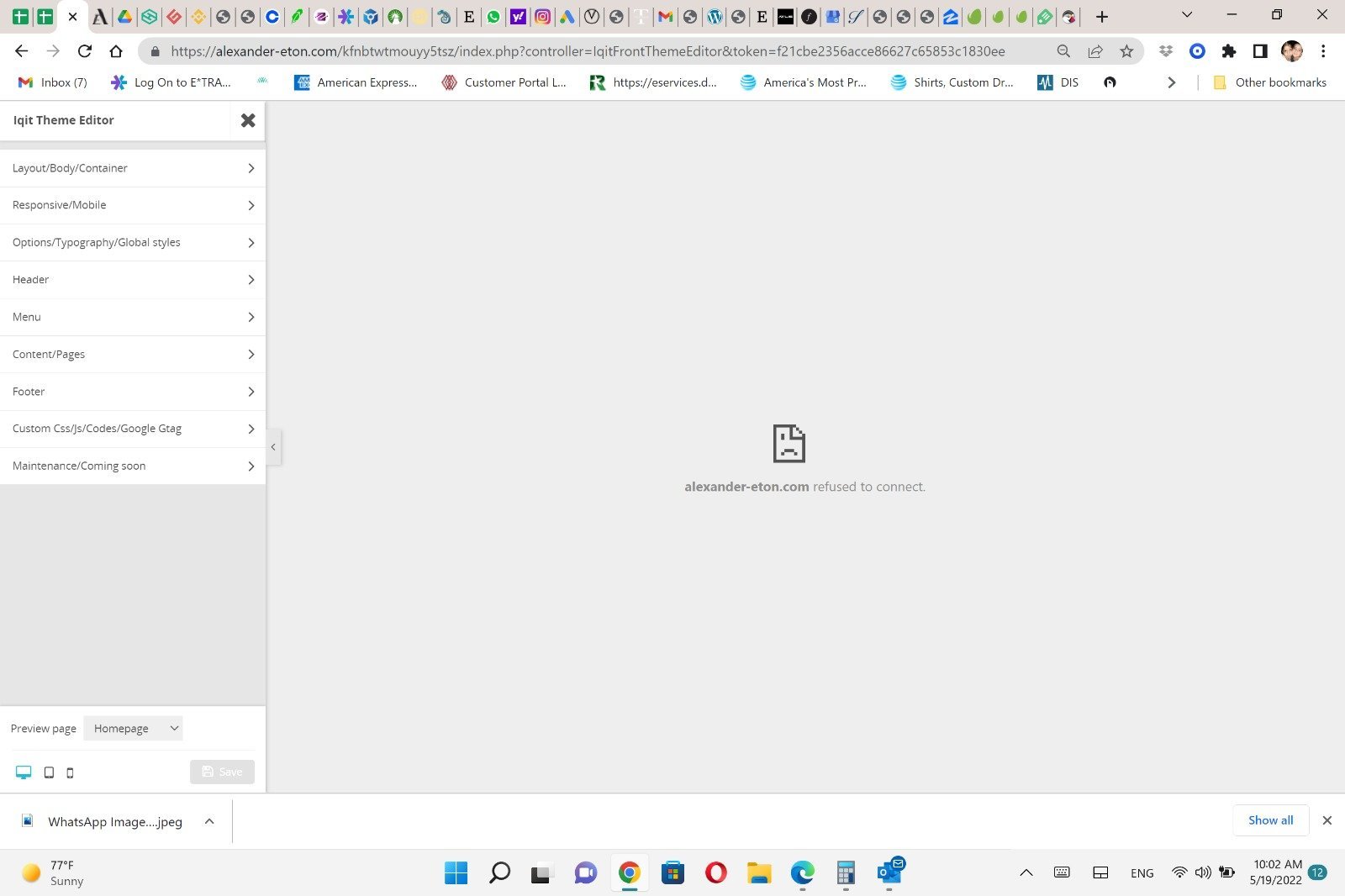Go back to the previous page
This screenshot has width=1345, height=896.
[22, 51]
